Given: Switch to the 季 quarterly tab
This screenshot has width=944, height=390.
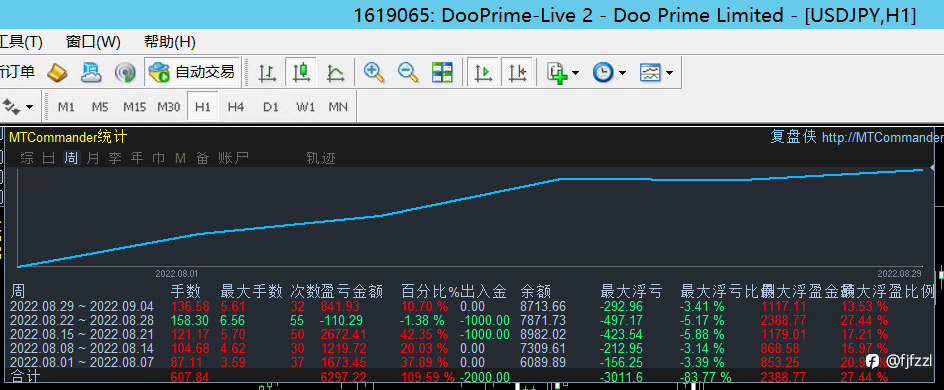Looking at the screenshot, I should point(115,158).
